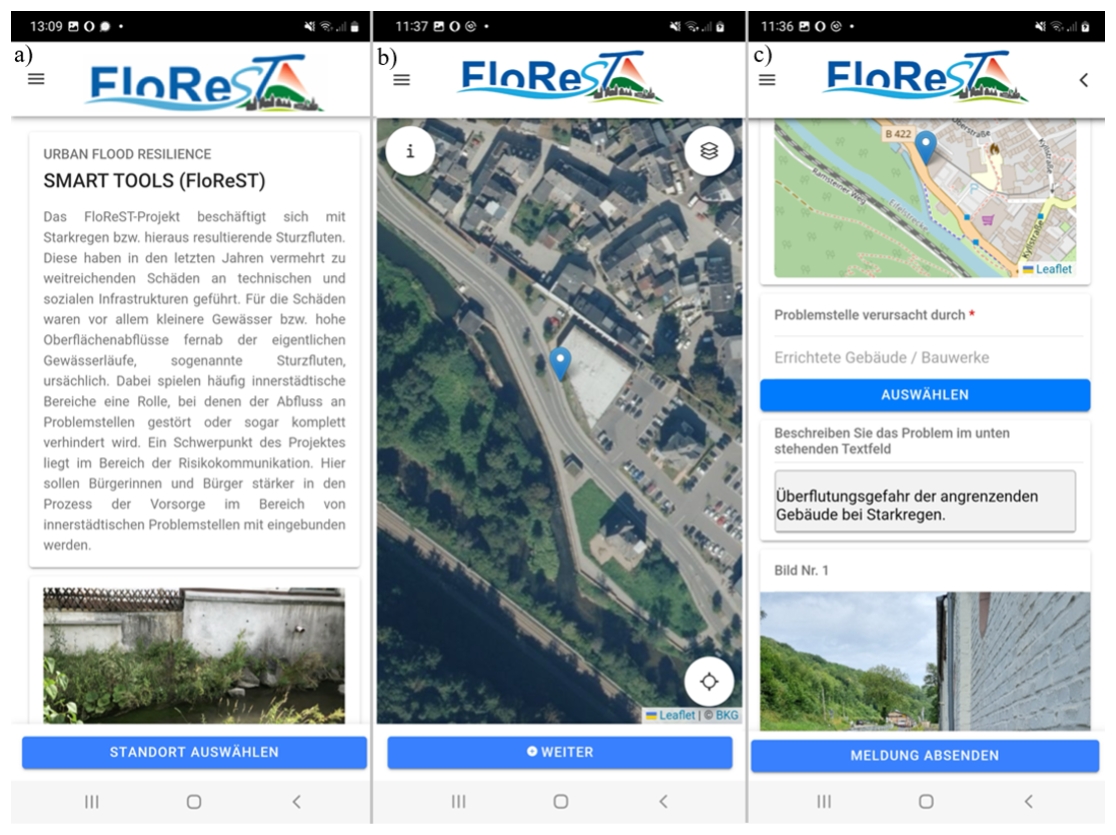Open recent apps on middle screen
Screen dimensions: 1116x835
[x=458, y=801]
